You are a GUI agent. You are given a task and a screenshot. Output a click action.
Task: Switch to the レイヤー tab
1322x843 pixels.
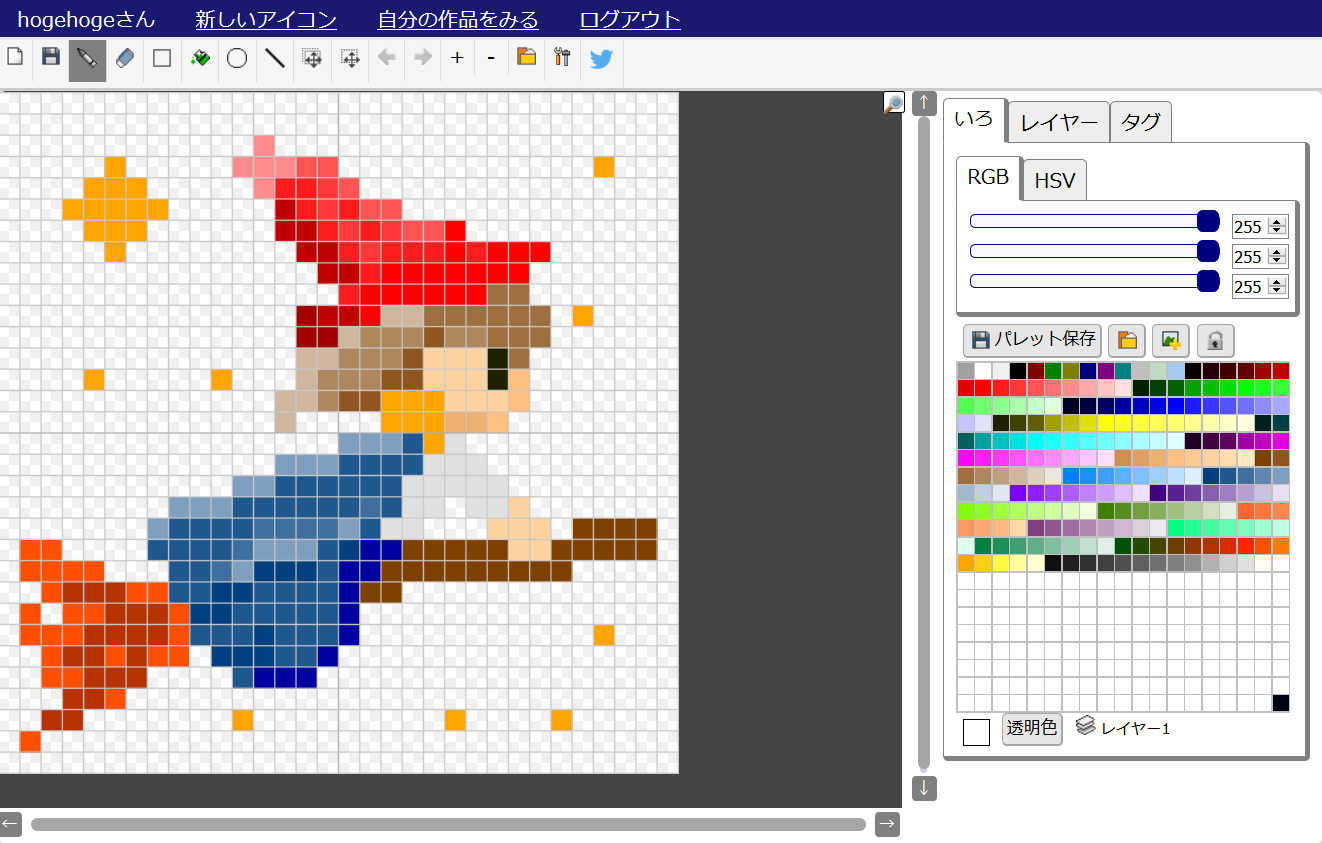pos(1058,120)
